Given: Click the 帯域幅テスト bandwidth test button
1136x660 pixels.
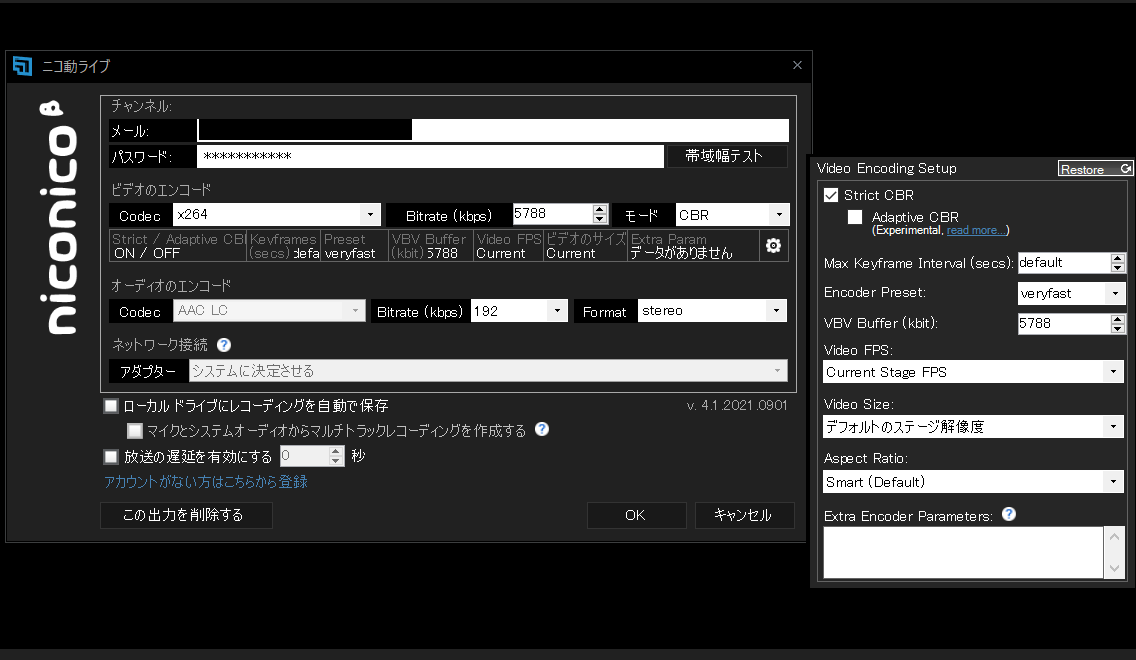Looking at the screenshot, I should click(725, 156).
